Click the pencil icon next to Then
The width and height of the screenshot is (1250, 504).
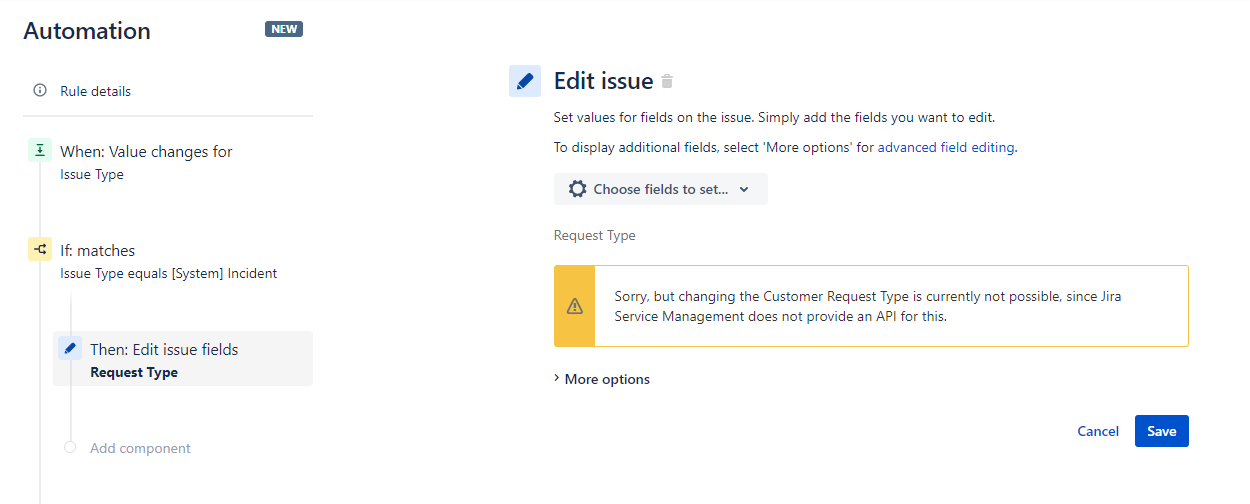click(70, 349)
